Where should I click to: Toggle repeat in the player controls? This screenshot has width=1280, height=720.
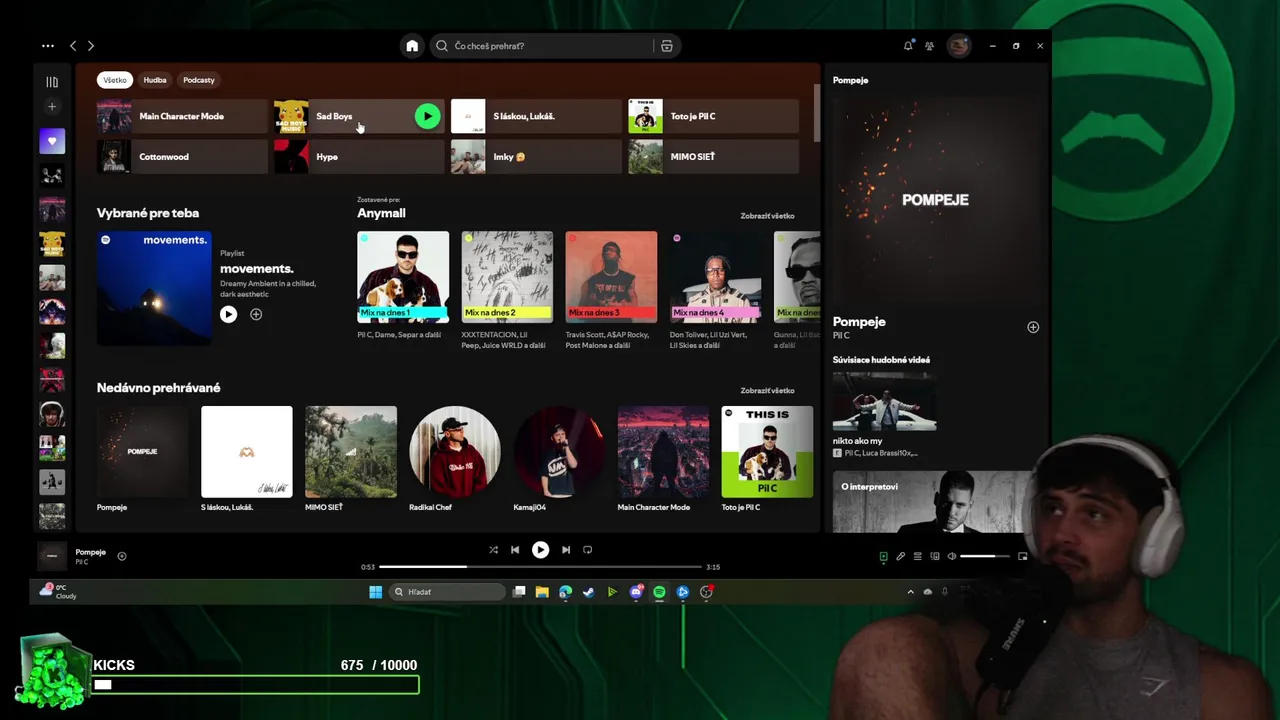coord(588,550)
